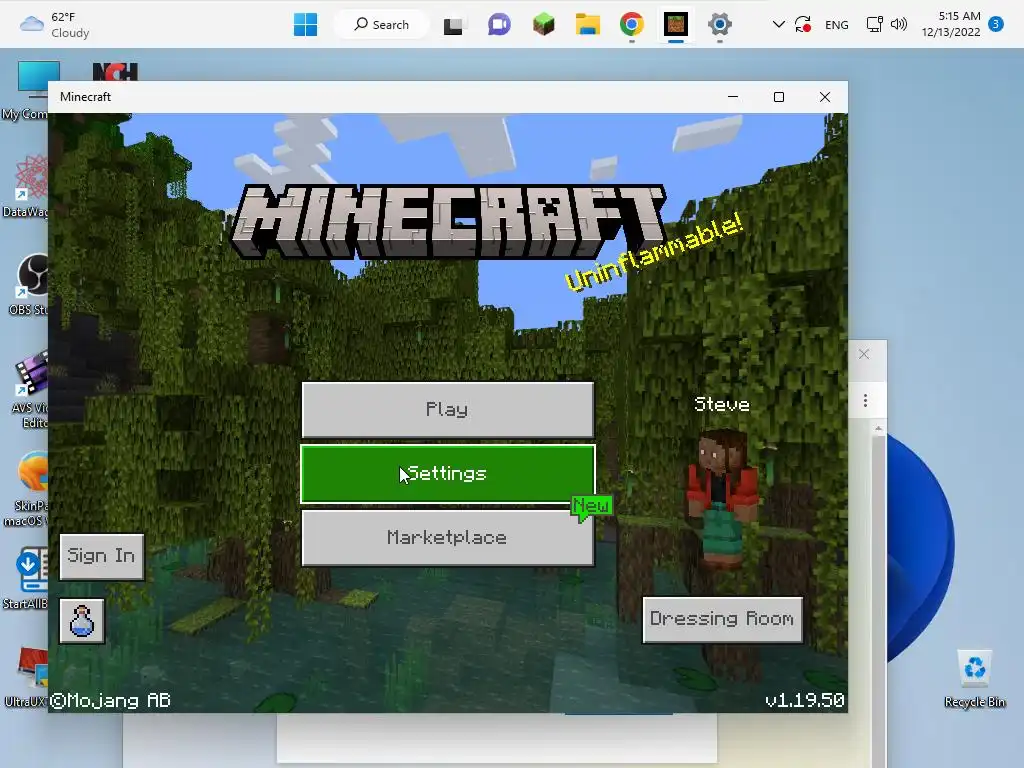Open Google Chrome from taskbar

[632, 25]
